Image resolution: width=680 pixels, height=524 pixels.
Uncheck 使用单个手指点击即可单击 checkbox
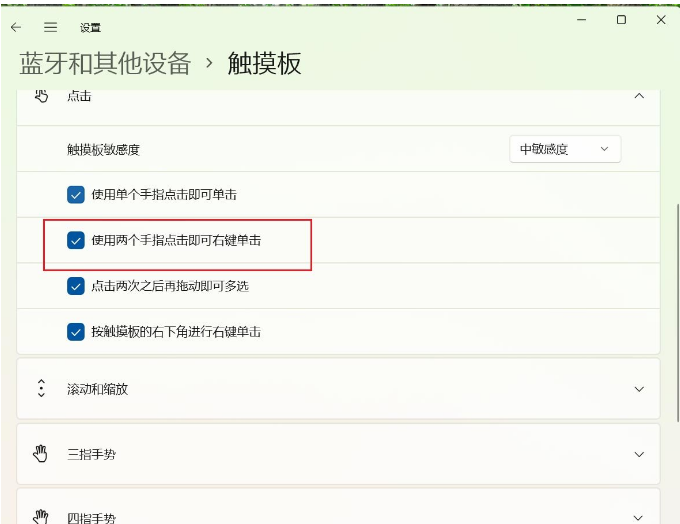(75, 195)
